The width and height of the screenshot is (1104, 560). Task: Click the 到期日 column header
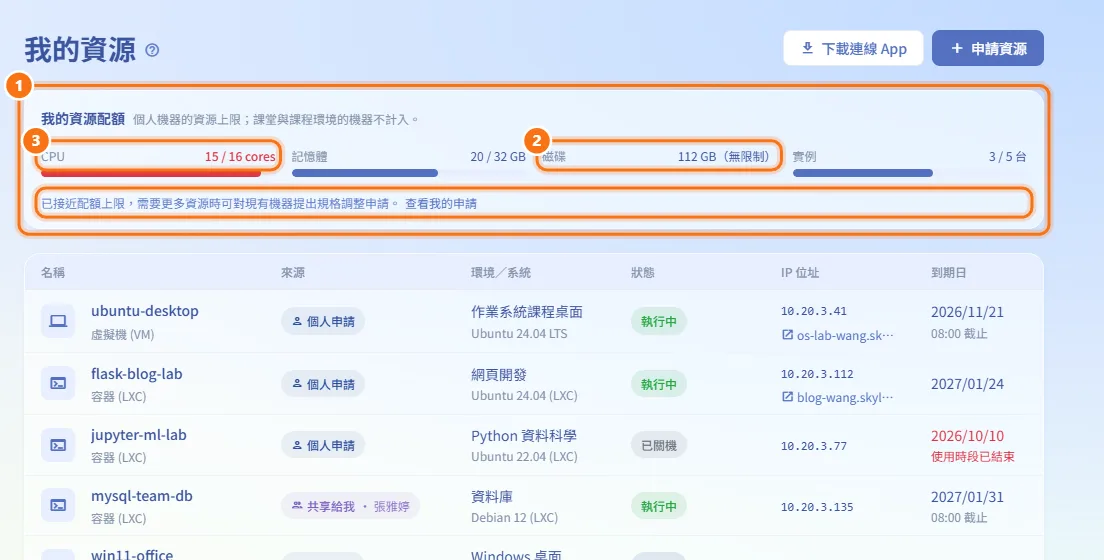click(x=948, y=273)
